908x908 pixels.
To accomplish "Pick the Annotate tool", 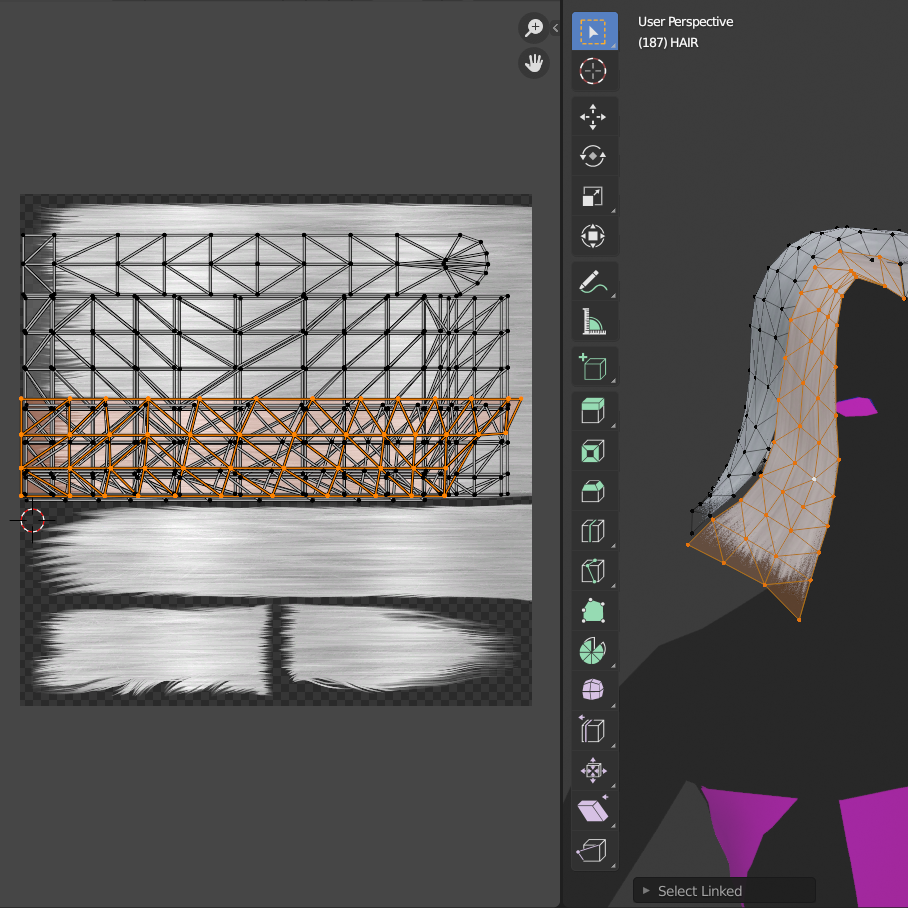I will coord(594,280).
